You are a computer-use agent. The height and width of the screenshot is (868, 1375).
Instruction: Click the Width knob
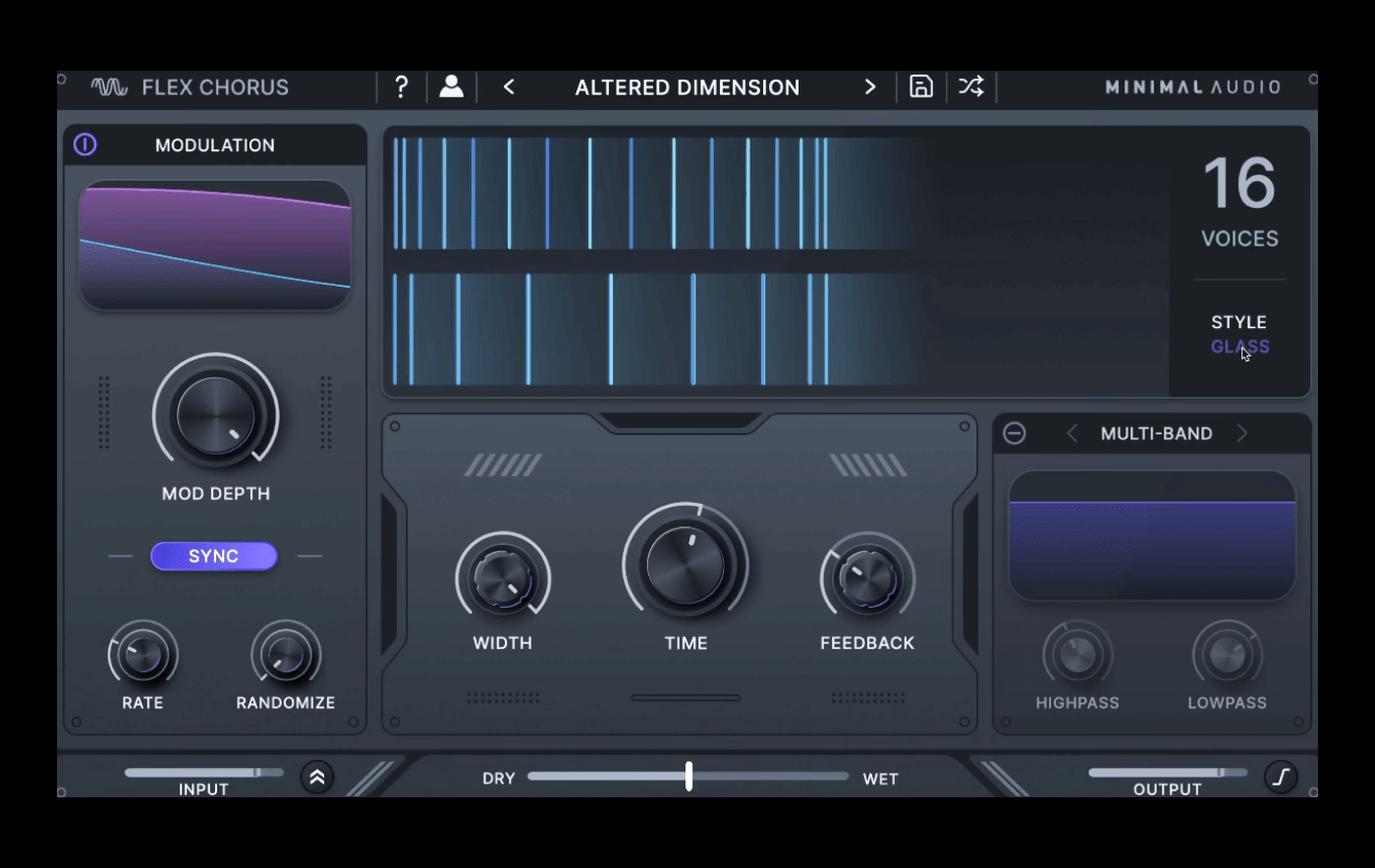pyautogui.click(x=503, y=579)
